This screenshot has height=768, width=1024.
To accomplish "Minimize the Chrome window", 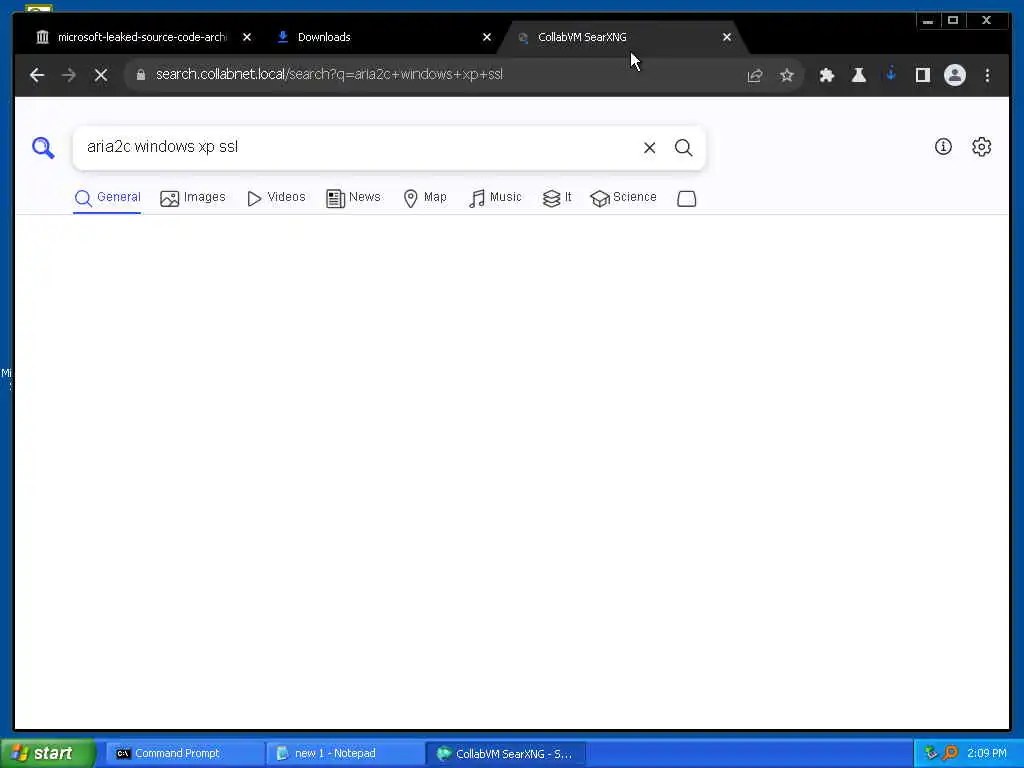I will 927,21.
